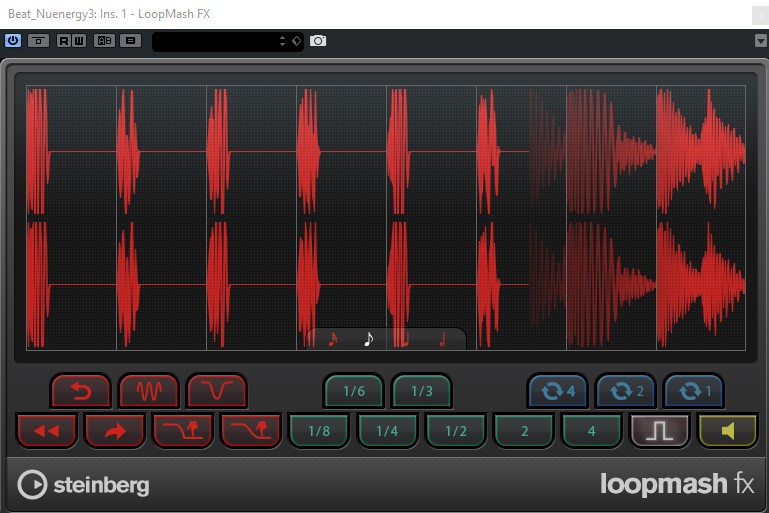Choose the red sixteenth note quantize value
The height and width of the screenshot is (513, 769).
pyautogui.click(x=333, y=339)
